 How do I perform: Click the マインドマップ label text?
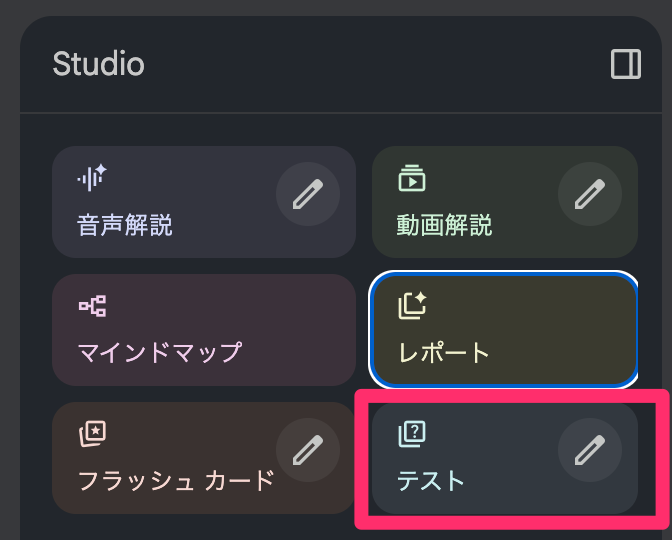(160, 352)
